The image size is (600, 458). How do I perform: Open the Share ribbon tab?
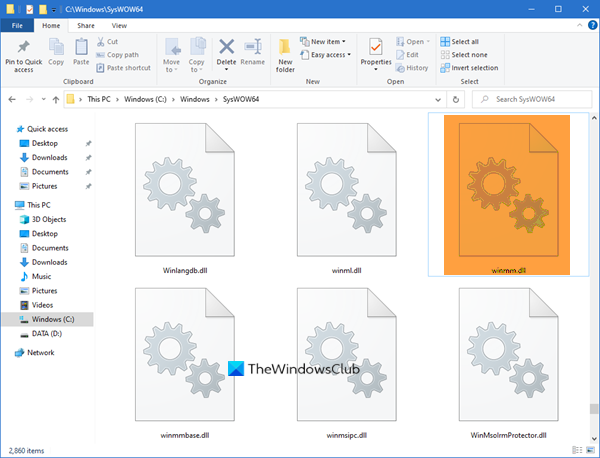coord(84,24)
